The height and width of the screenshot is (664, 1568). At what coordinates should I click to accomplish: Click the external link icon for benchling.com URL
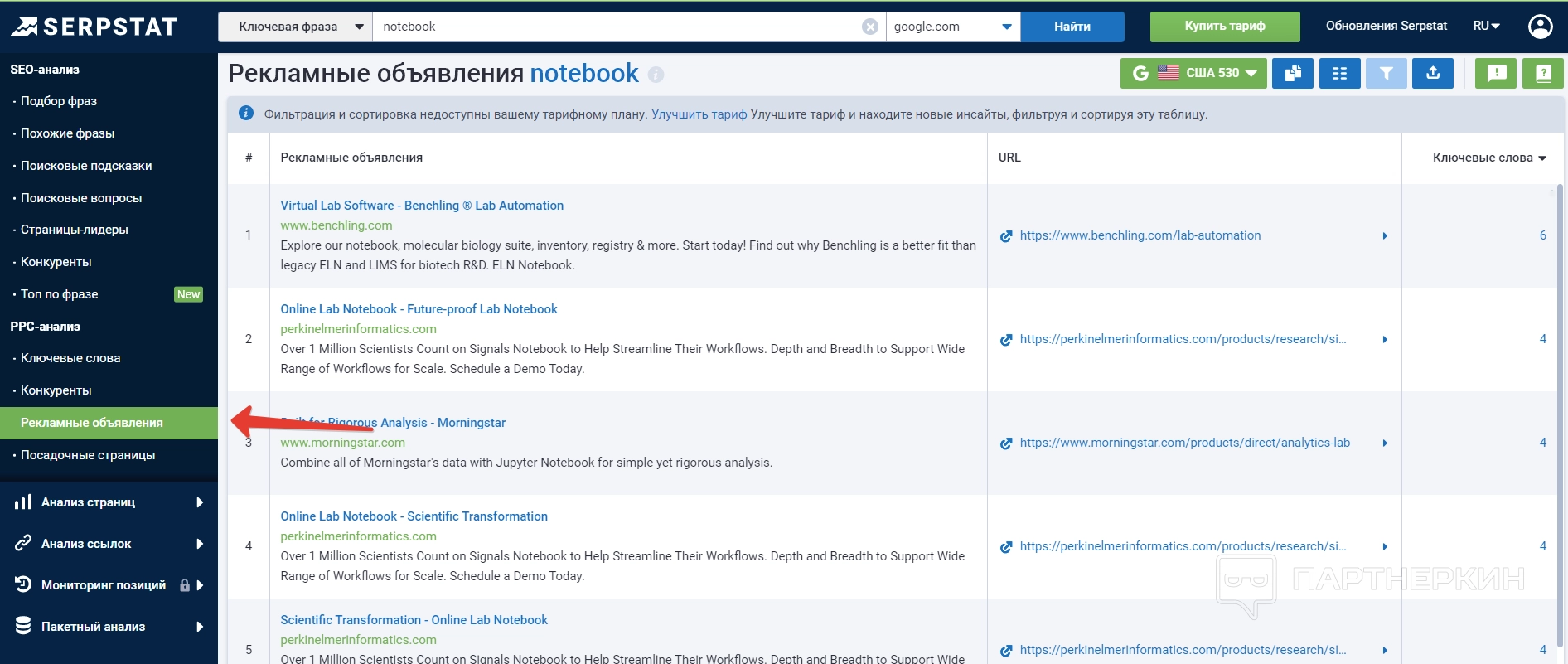click(x=1006, y=236)
